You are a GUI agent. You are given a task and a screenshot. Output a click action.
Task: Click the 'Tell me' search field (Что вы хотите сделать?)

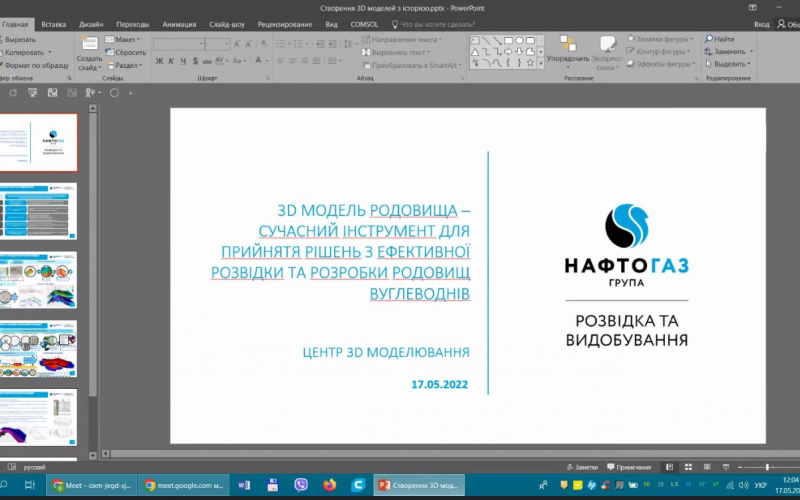(x=433, y=24)
